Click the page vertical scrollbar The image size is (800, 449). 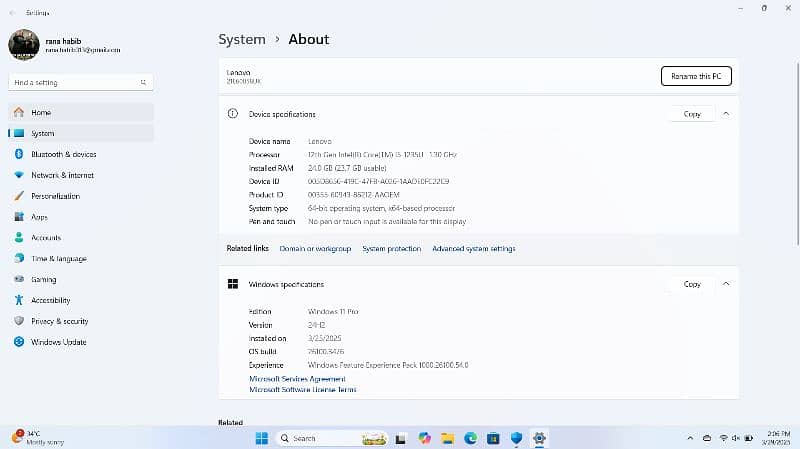coord(797,153)
